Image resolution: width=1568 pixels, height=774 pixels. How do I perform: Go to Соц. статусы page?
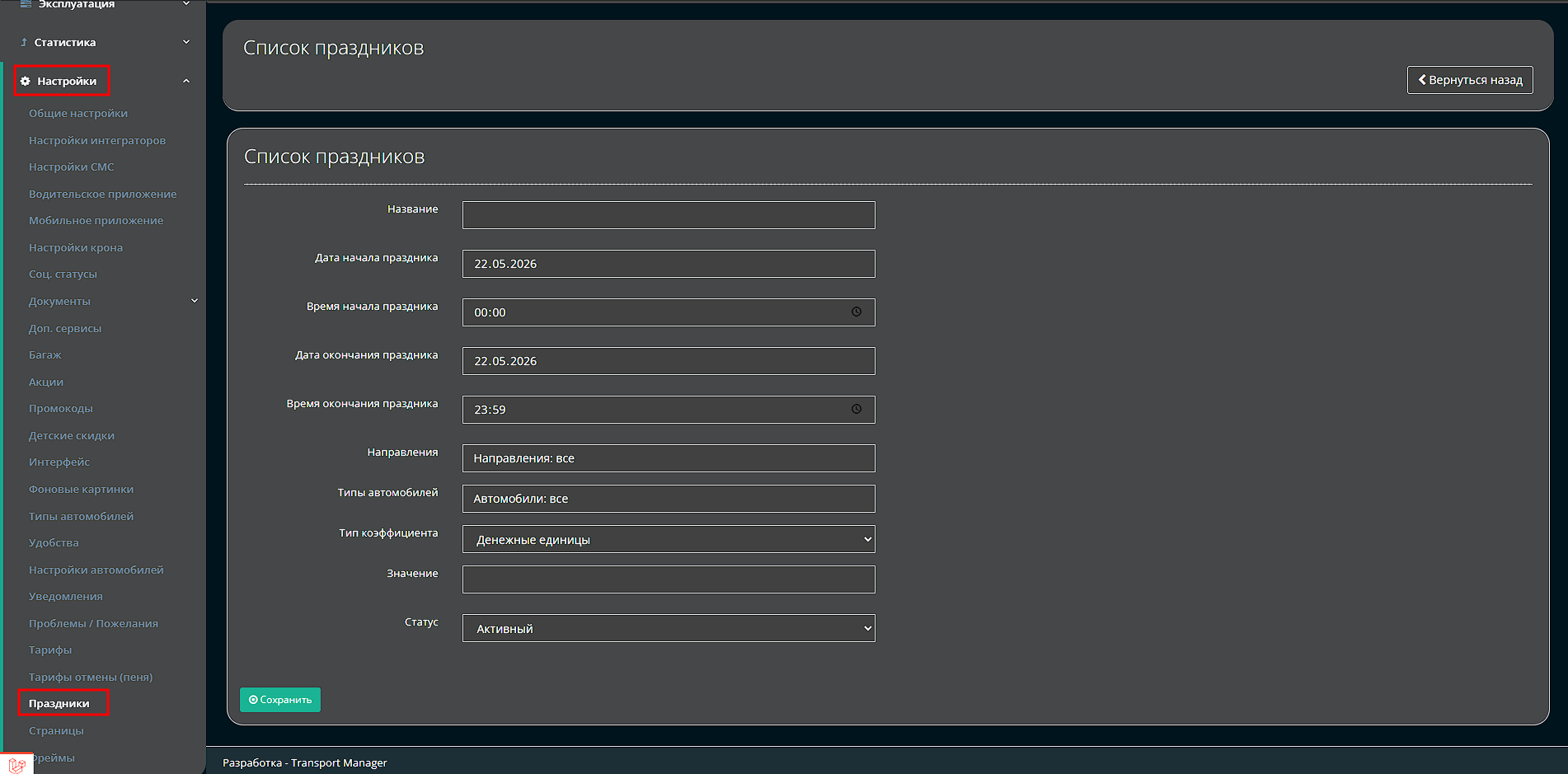click(63, 274)
